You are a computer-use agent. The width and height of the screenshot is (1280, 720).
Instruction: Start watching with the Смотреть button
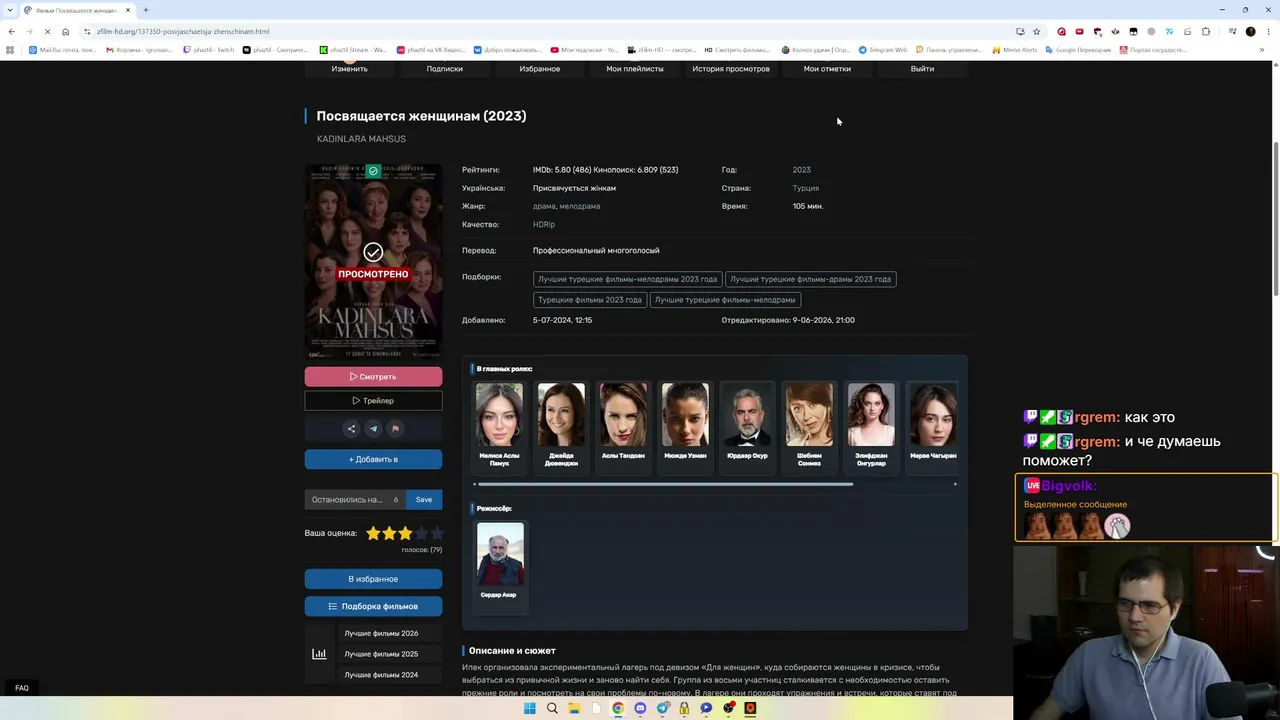[x=373, y=377]
